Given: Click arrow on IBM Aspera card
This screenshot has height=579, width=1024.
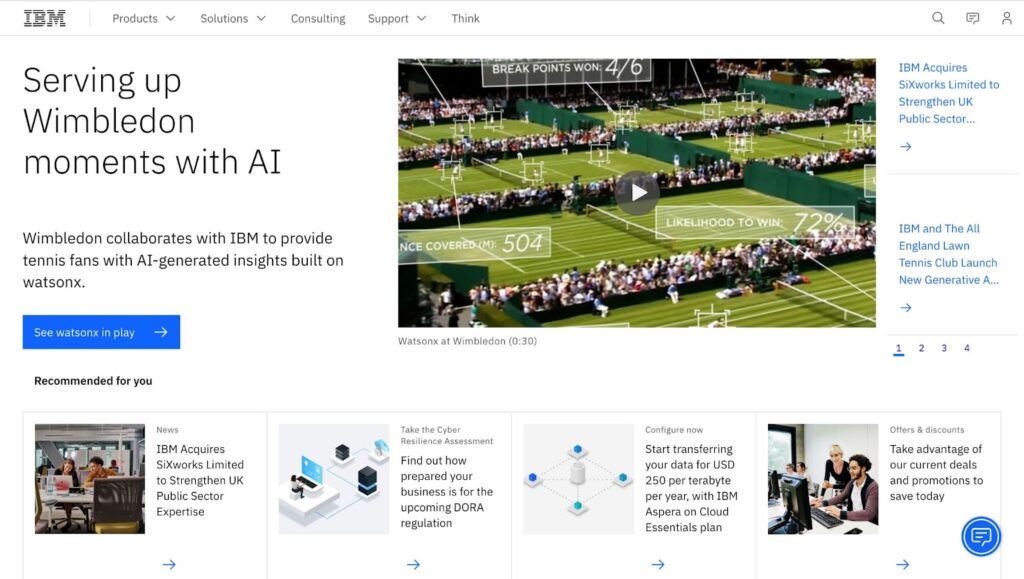Looking at the screenshot, I should [x=658, y=565].
